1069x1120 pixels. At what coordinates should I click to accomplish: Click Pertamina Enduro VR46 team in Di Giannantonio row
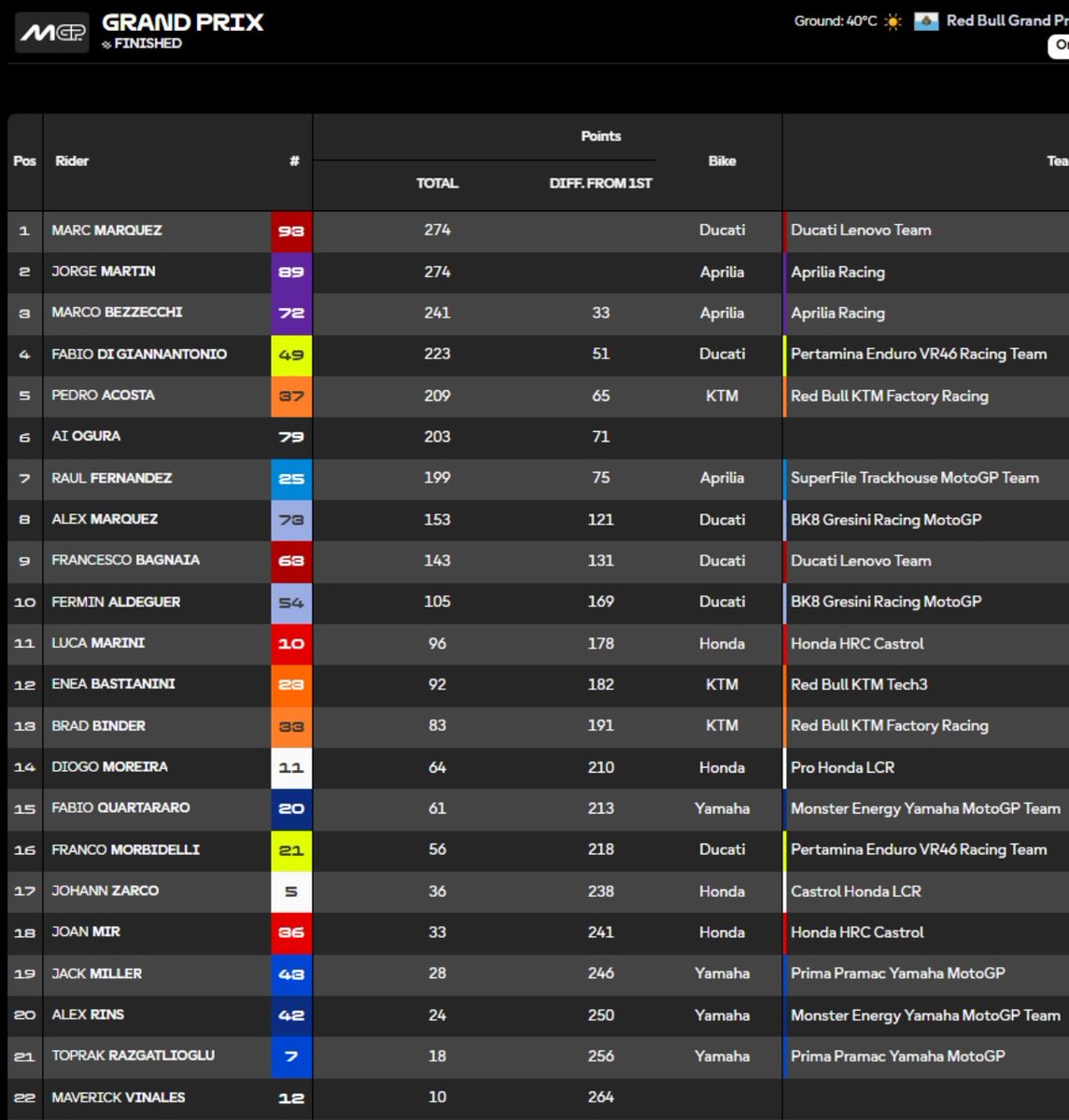coord(919,354)
